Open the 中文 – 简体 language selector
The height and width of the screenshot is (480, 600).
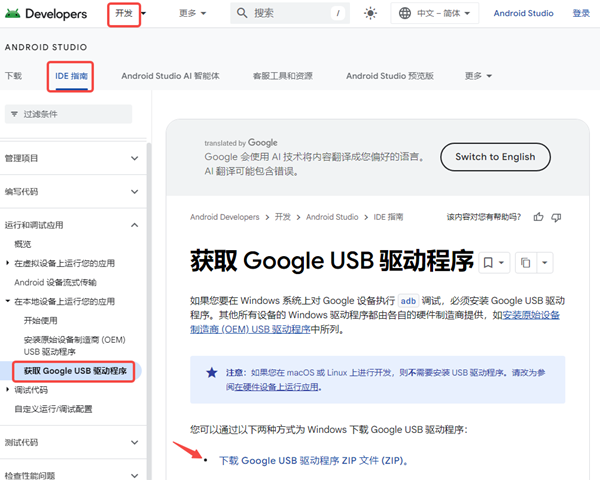tap(435, 13)
